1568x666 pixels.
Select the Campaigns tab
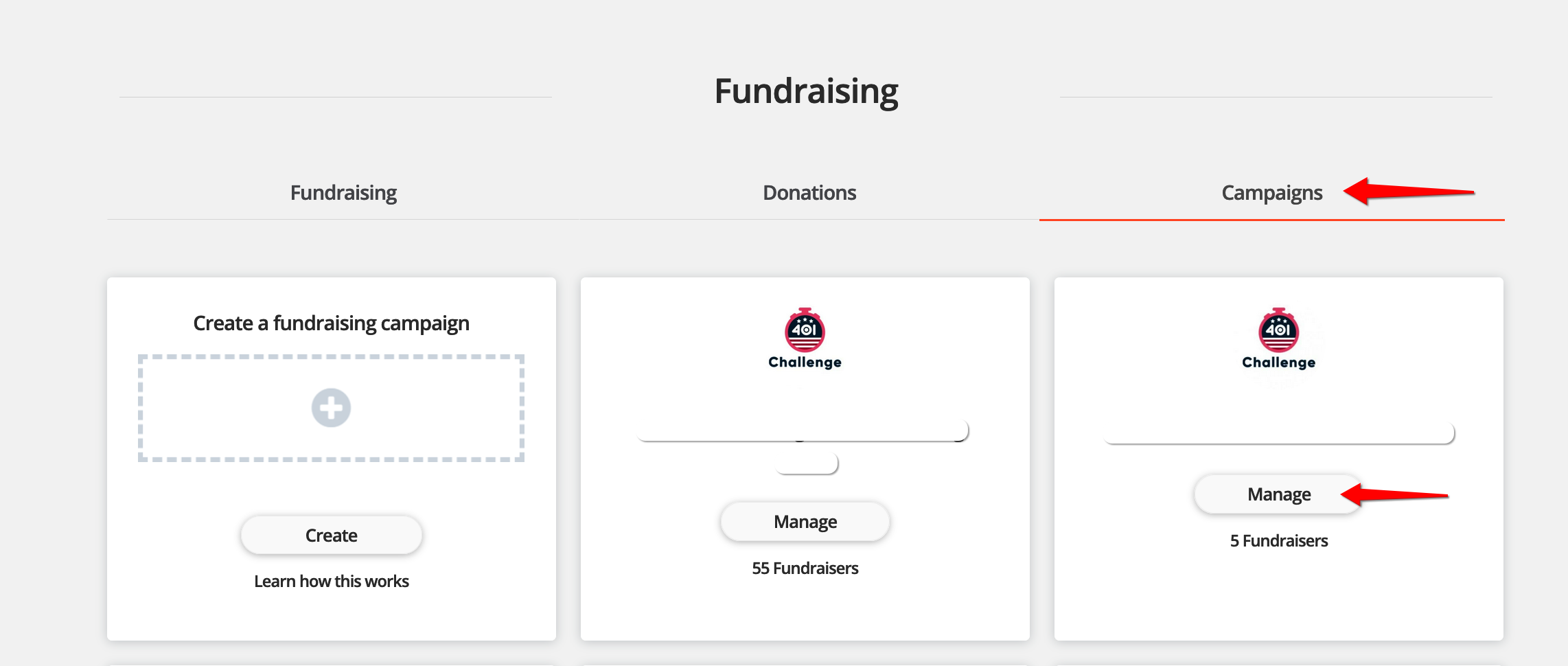pyautogui.click(x=1271, y=193)
